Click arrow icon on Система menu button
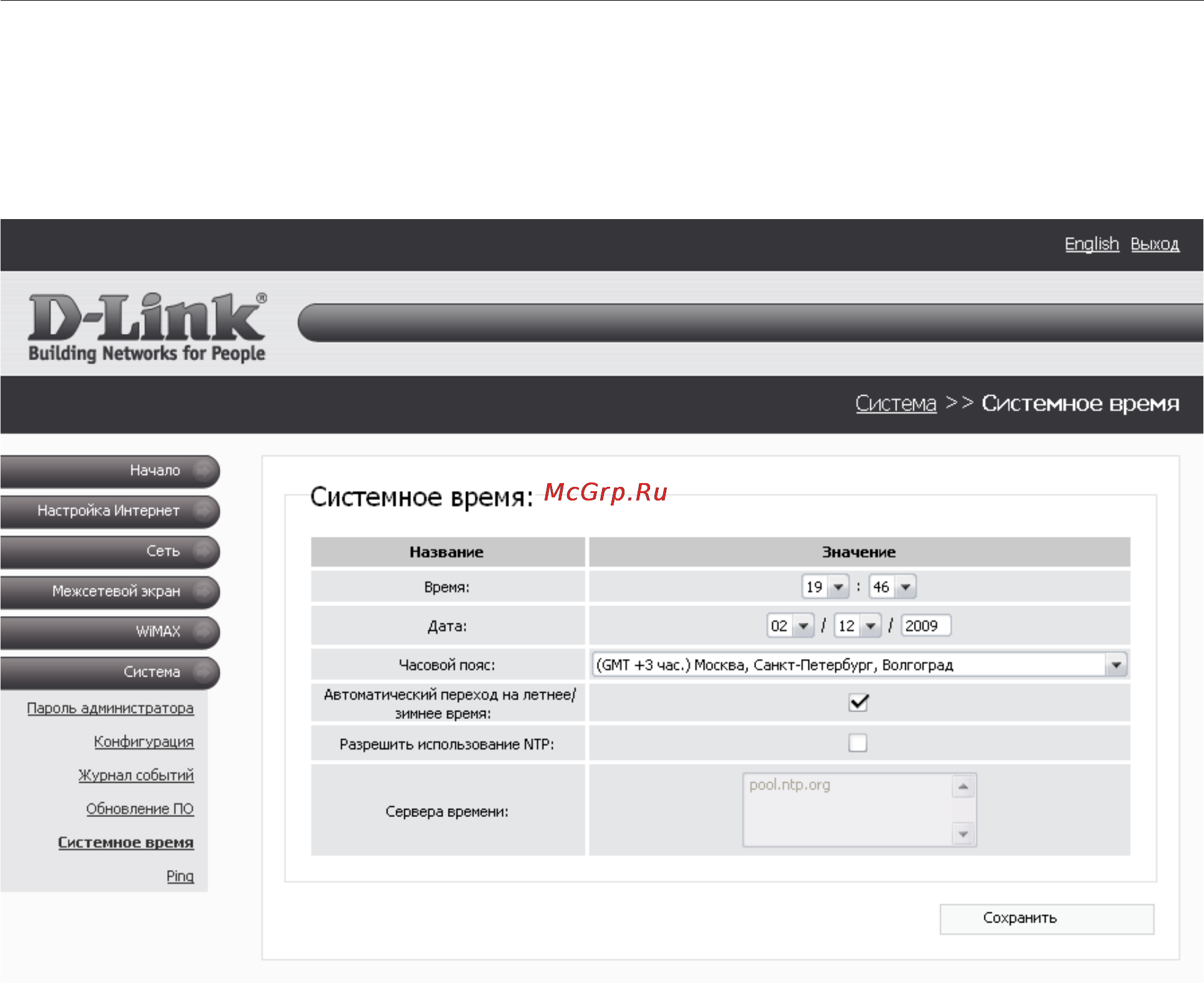Screen dimensions: 1204x983 (x=202, y=672)
